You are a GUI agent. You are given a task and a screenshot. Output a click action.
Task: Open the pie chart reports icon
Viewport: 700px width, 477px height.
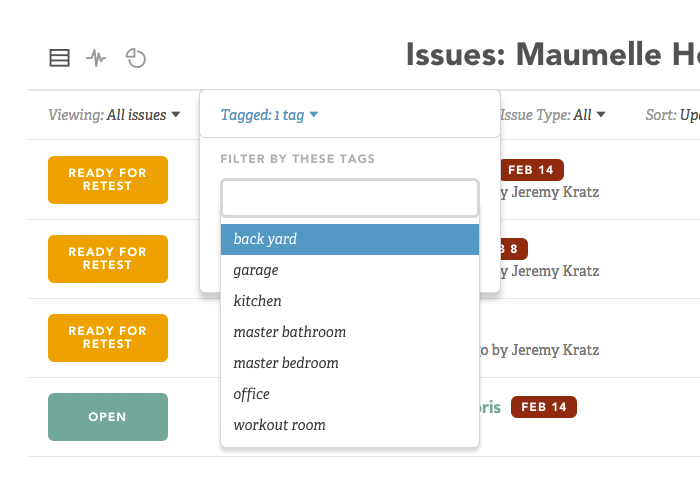click(136, 58)
